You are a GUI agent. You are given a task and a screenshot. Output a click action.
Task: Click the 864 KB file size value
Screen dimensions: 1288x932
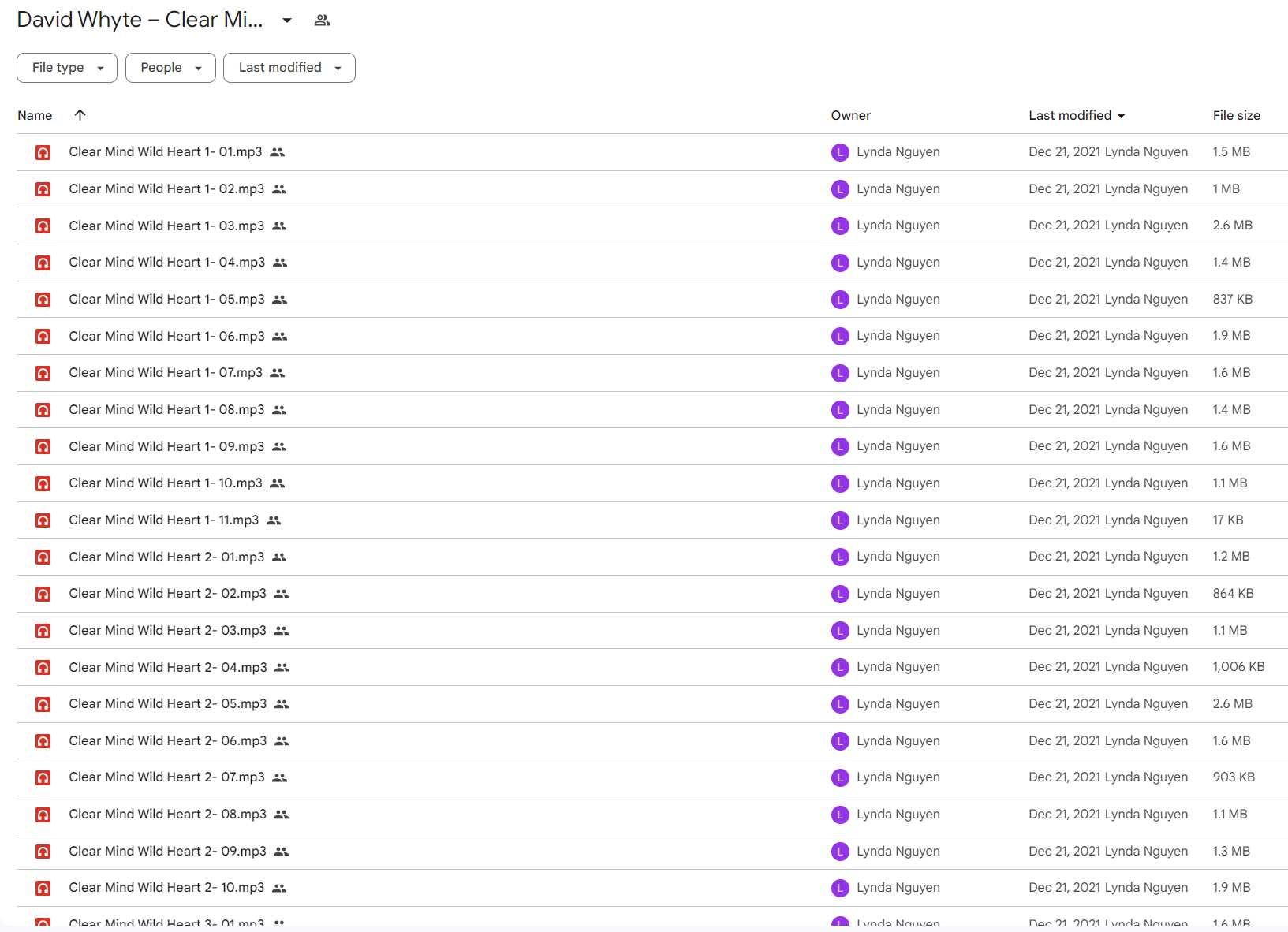tap(1234, 594)
